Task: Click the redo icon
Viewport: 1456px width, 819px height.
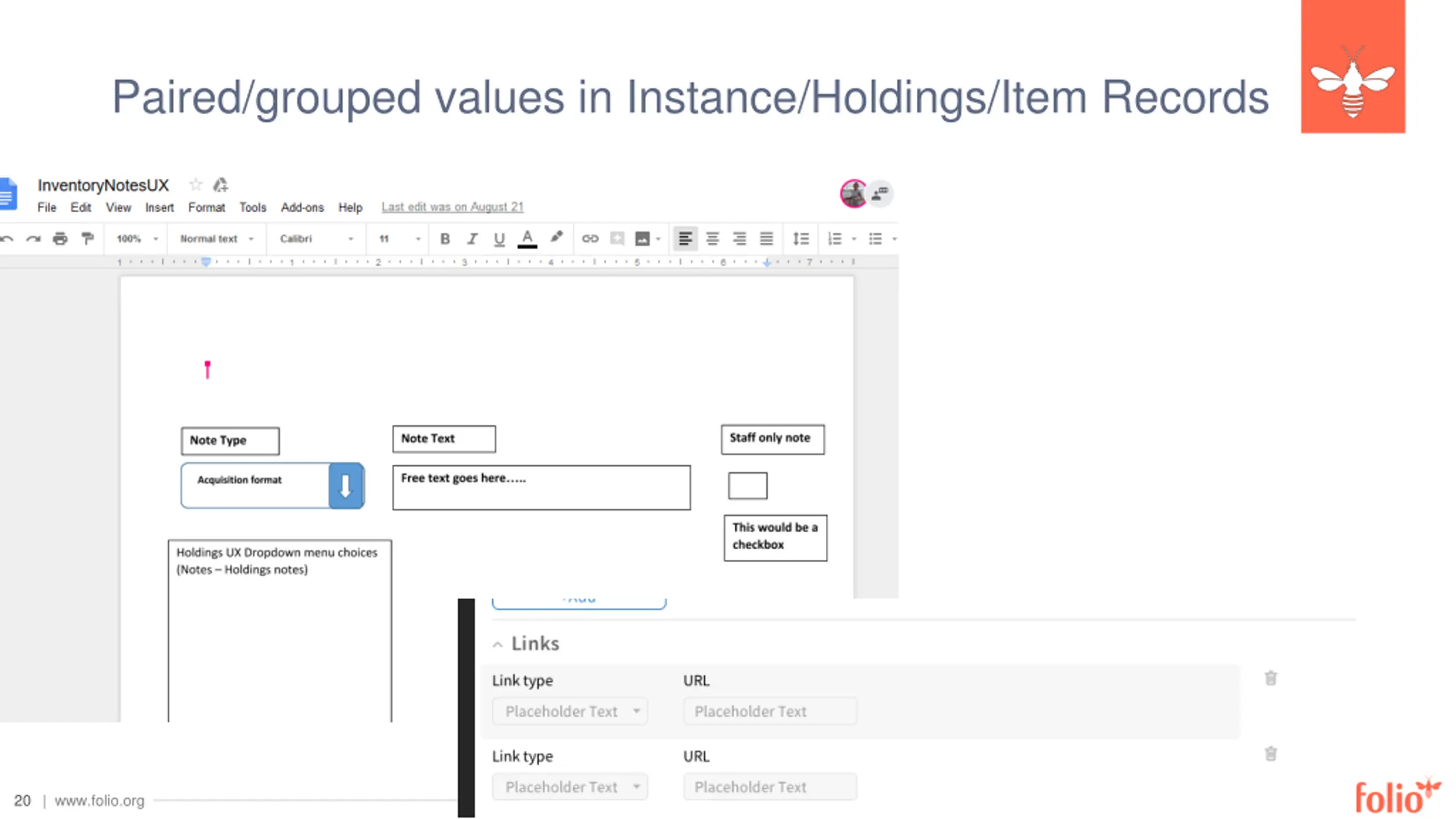Action: 34,239
